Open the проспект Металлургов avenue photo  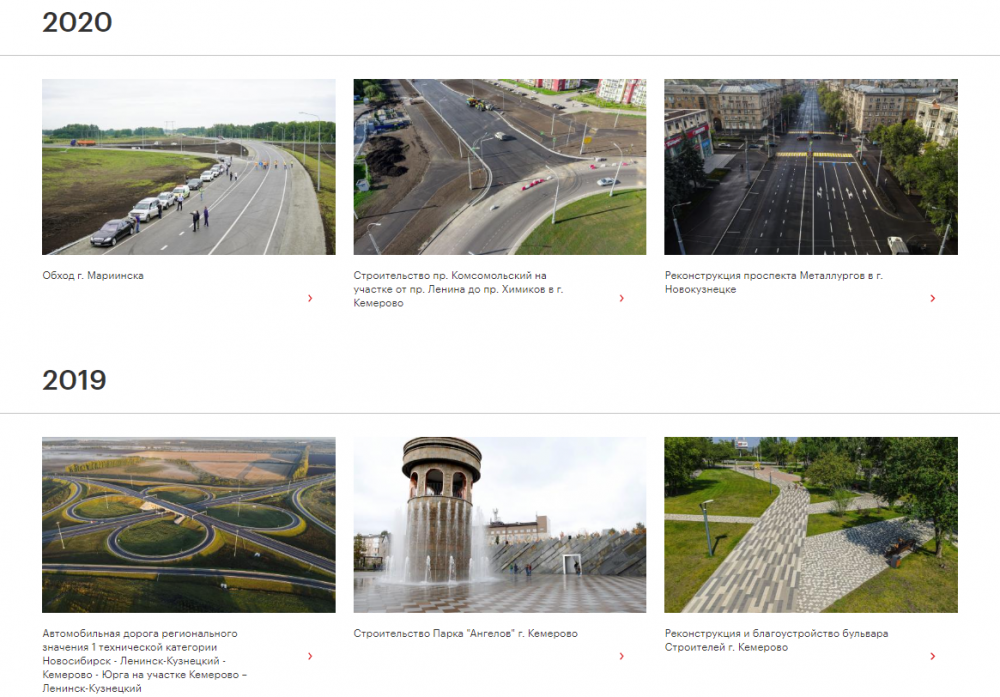810,167
